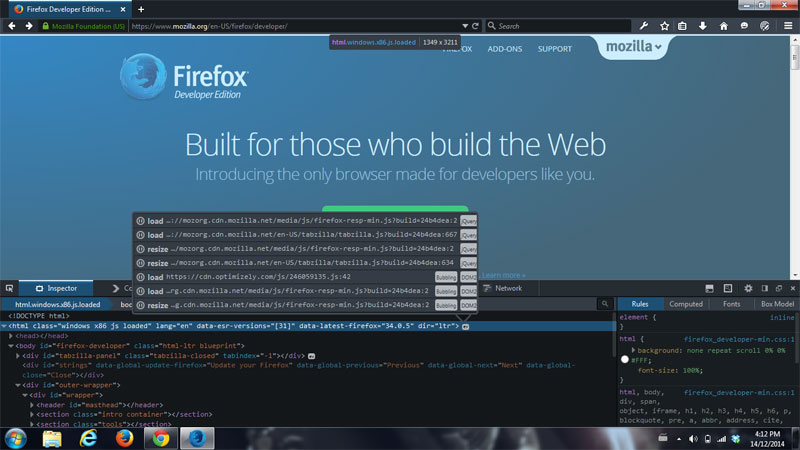Switch to the Console tab
The height and width of the screenshot is (450, 800).
click(x=122, y=288)
